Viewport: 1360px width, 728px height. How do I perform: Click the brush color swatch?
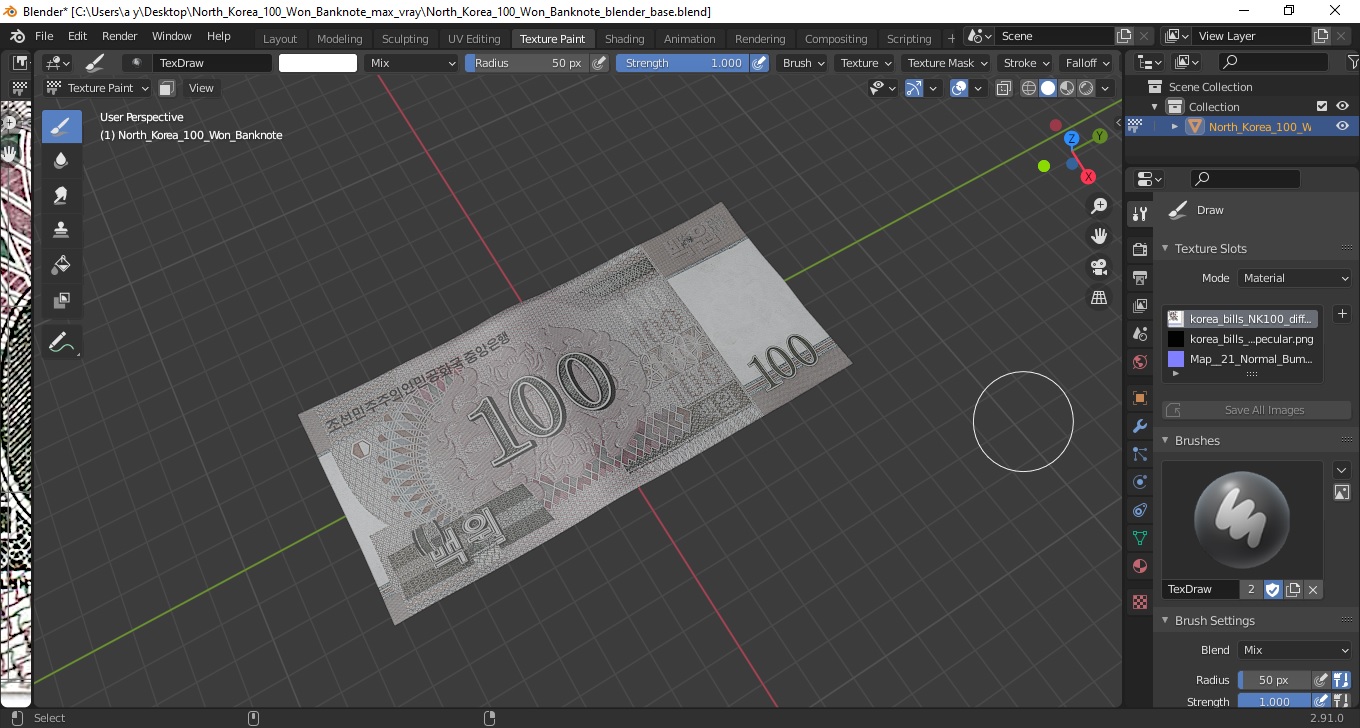318,63
